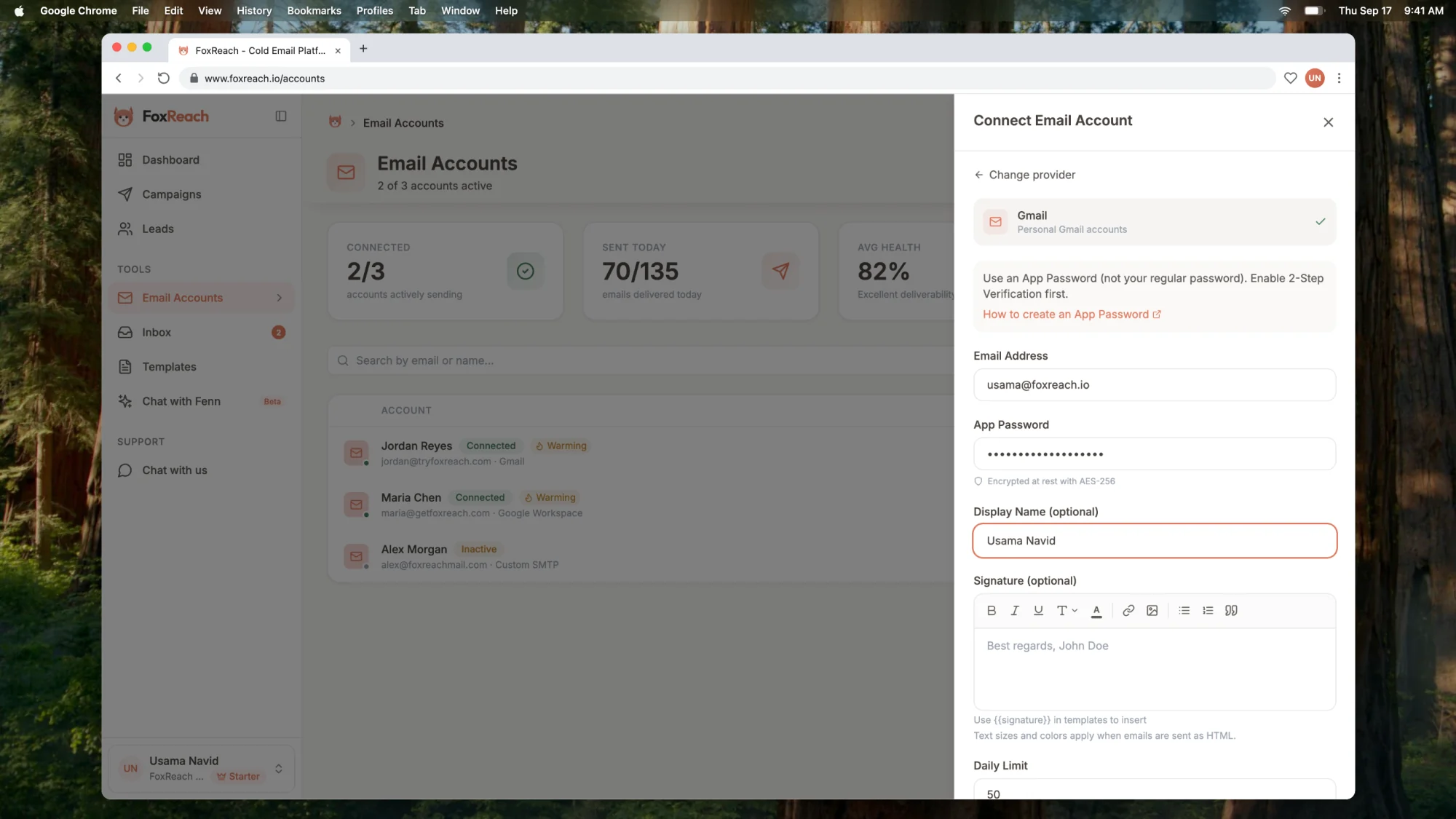Click the browser address bar

point(728,78)
